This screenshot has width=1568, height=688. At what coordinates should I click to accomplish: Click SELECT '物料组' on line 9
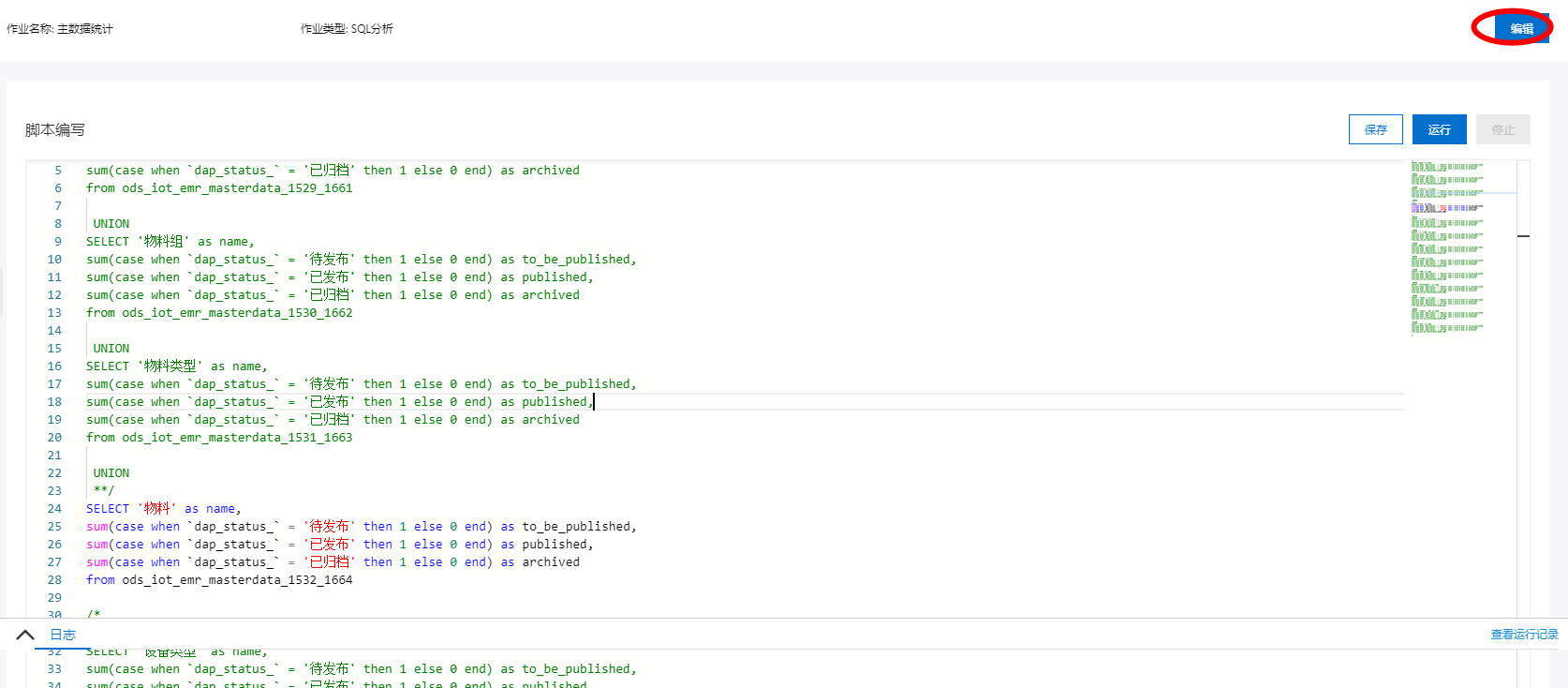point(138,242)
